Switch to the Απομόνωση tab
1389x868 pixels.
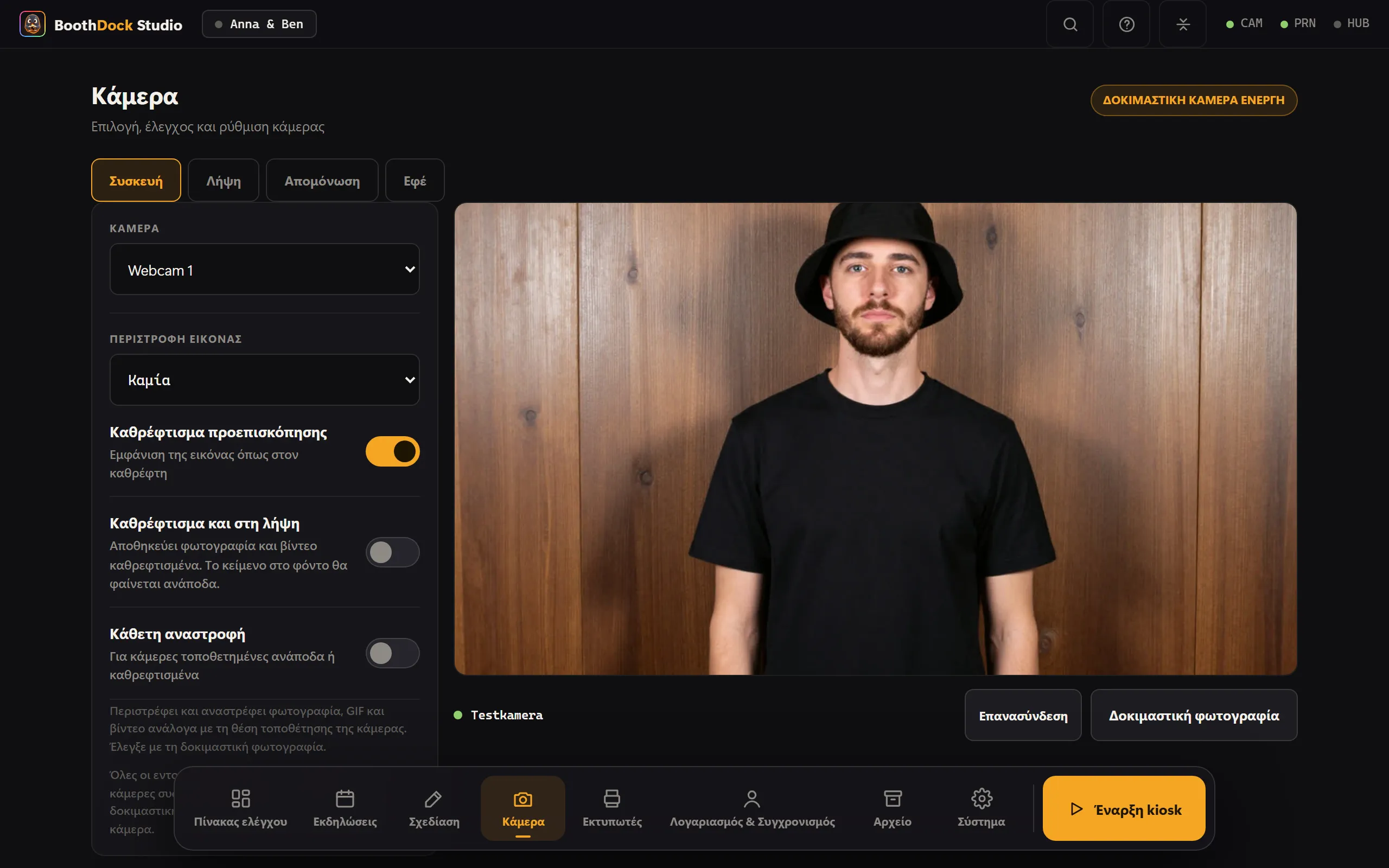pyautogui.click(x=322, y=180)
